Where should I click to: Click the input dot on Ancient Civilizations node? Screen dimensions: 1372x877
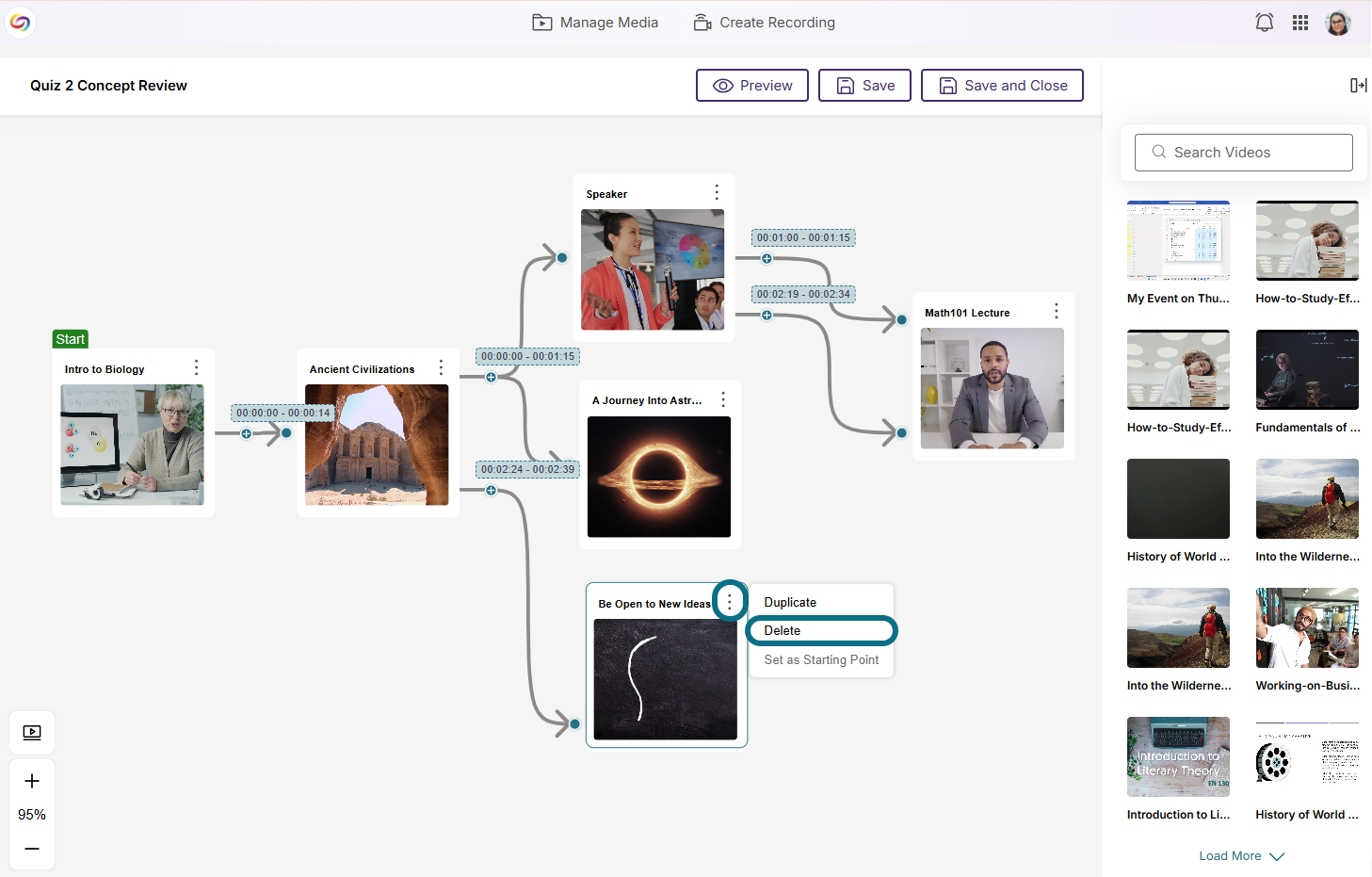[x=286, y=433]
